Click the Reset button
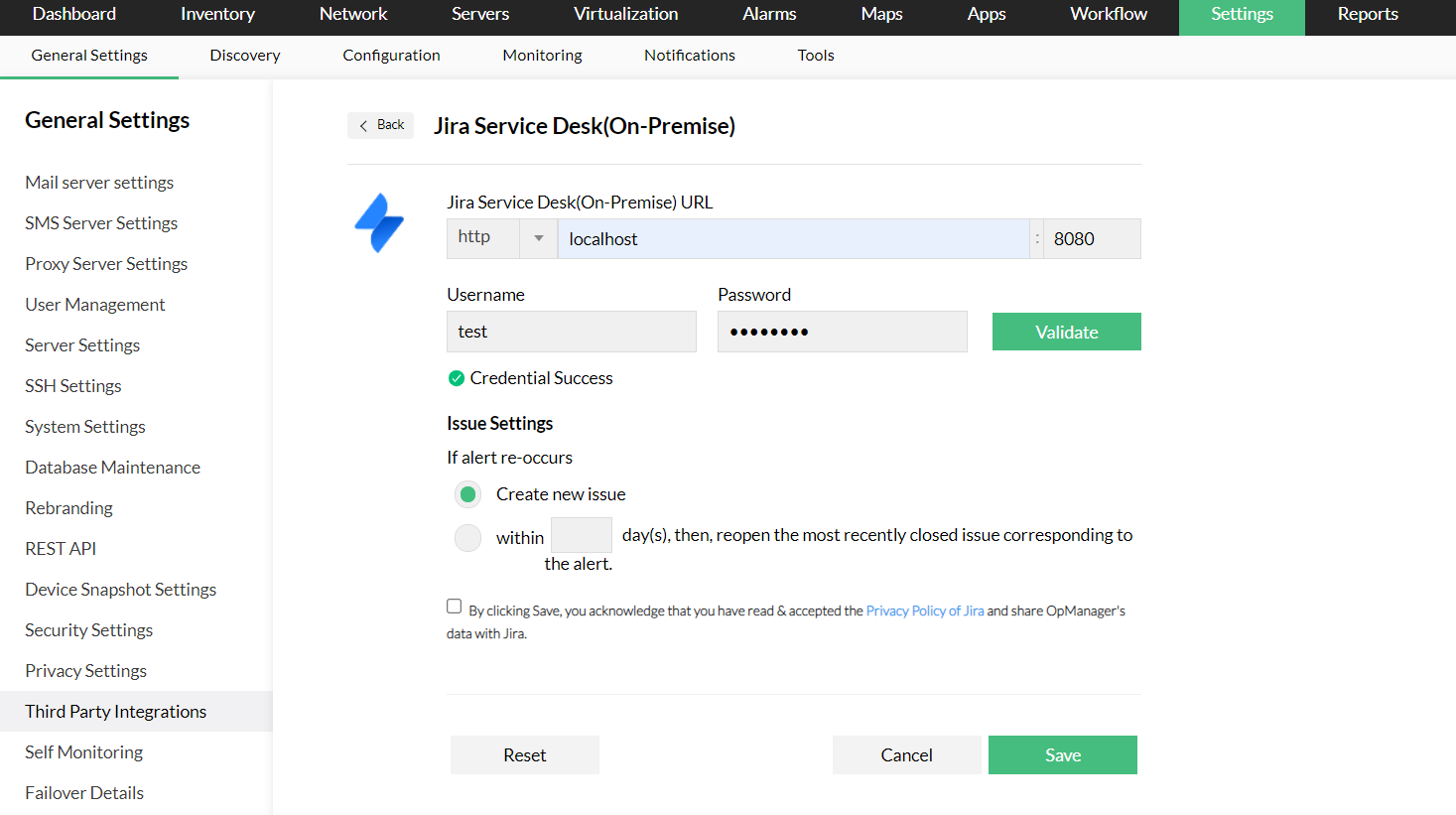This screenshot has width=1456, height=815. [524, 754]
